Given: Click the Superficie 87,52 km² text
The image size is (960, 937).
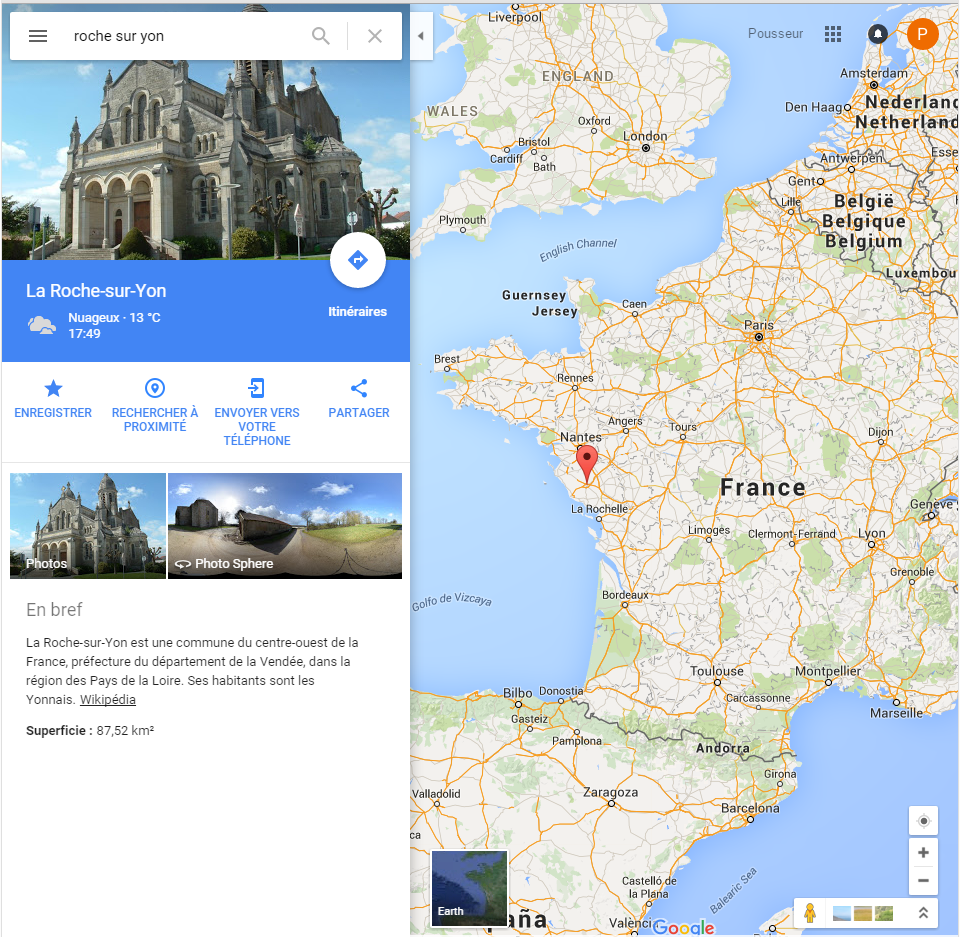Looking at the screenshot, I should [90, 730].
